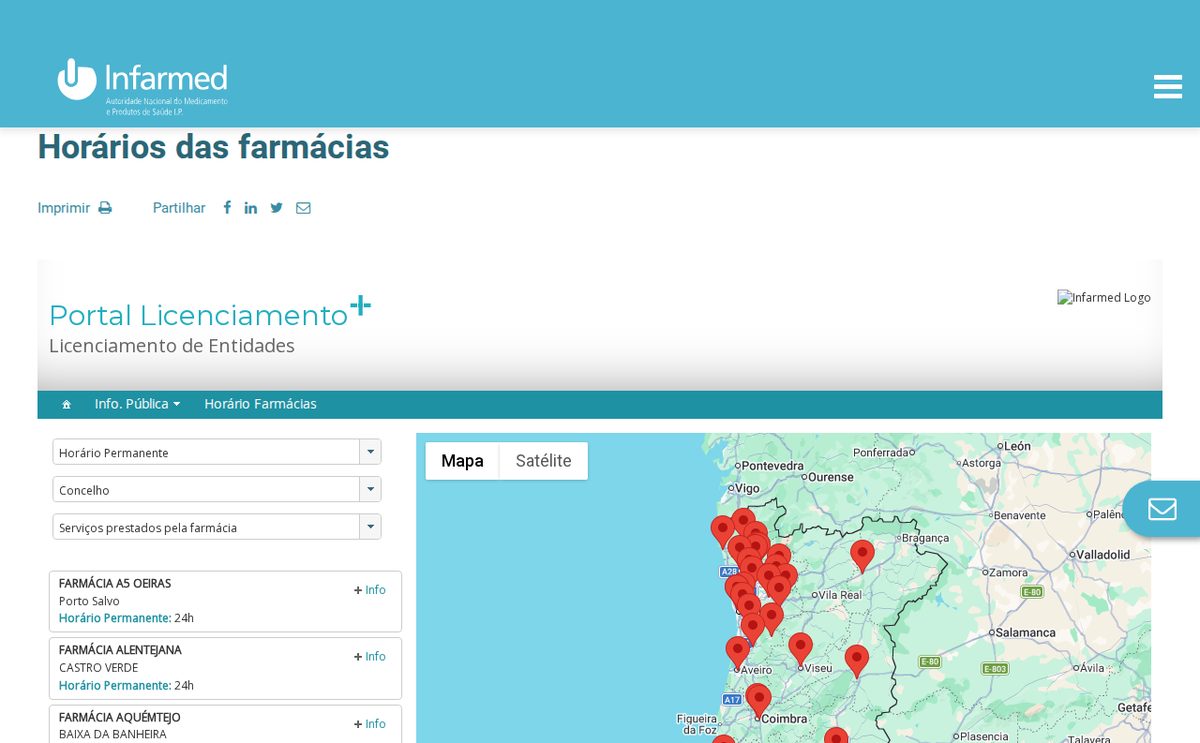Click Vigo label on the map

click(x=747, y=489)
